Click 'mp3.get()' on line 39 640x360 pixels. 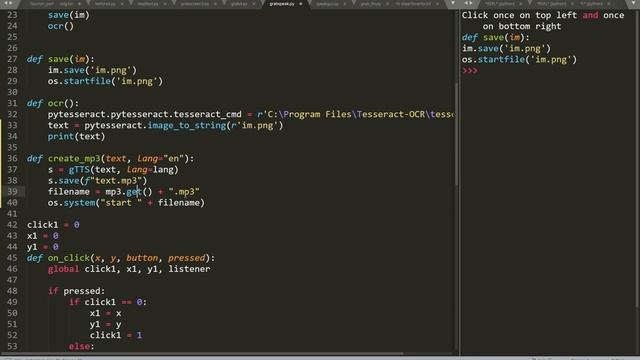pos(129,191)
